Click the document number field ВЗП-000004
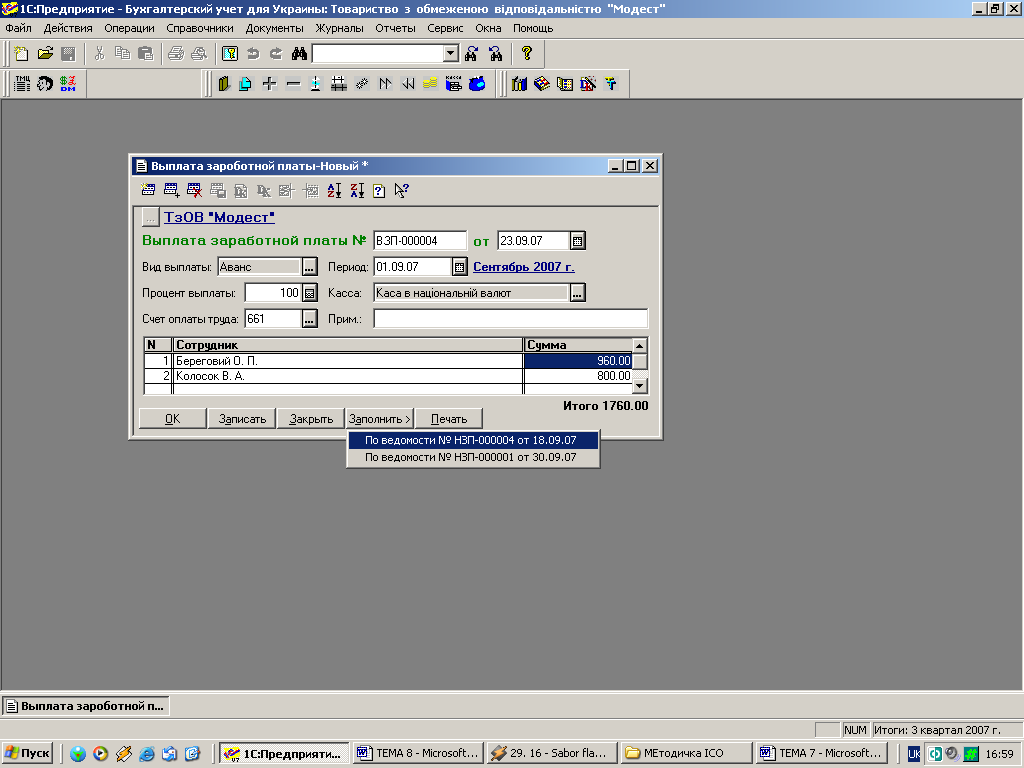Screen dimensions: 1024x768 [420, 241]
